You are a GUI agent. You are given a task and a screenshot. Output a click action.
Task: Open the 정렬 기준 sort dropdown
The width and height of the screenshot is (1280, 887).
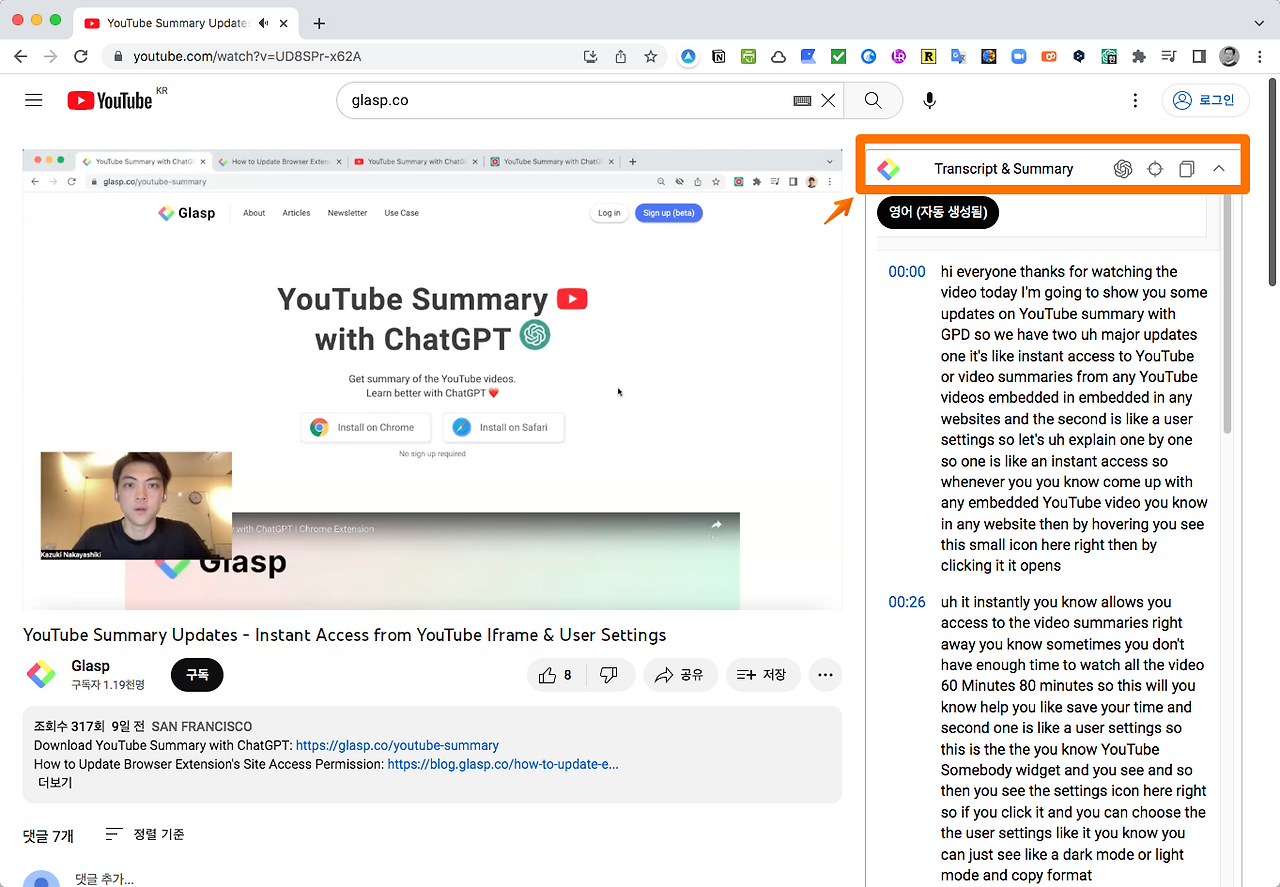pyautogui.click(x=145, y=834)
